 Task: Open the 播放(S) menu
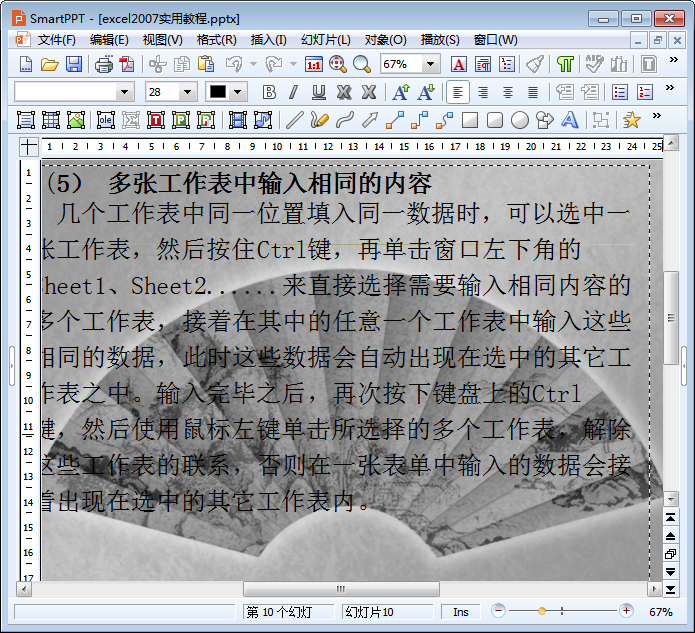pos(440,40)
